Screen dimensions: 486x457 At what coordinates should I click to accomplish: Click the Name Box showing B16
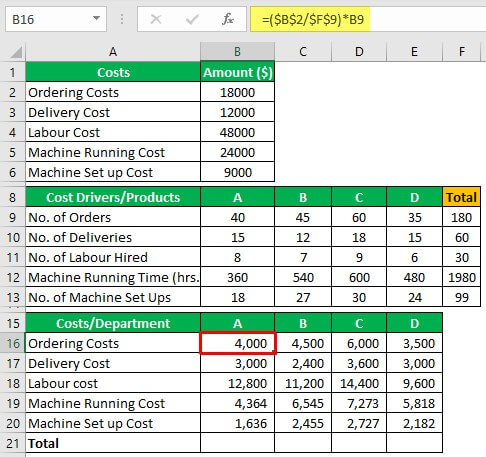click(56, 19)
